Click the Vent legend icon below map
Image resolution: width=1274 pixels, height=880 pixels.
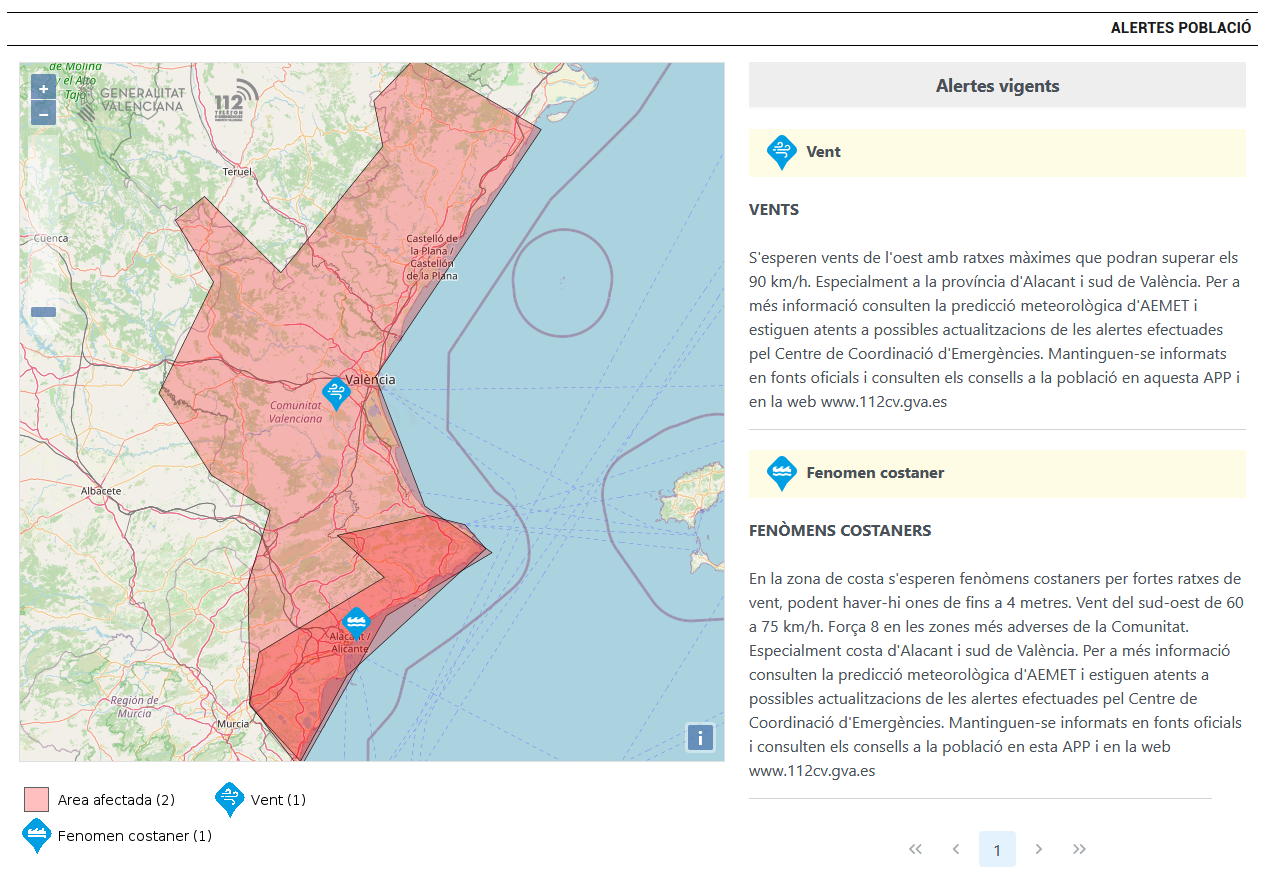(230, 799)
